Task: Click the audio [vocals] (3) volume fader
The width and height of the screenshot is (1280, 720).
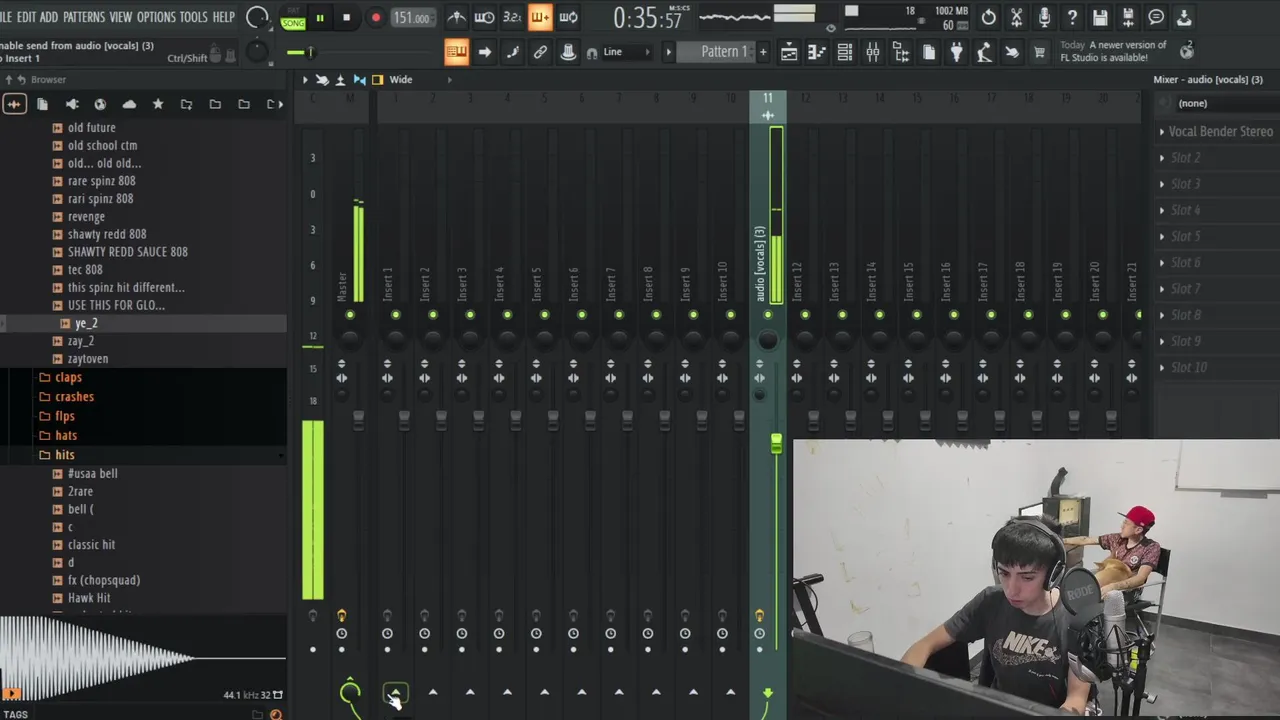Action: (x=776, y=444)
